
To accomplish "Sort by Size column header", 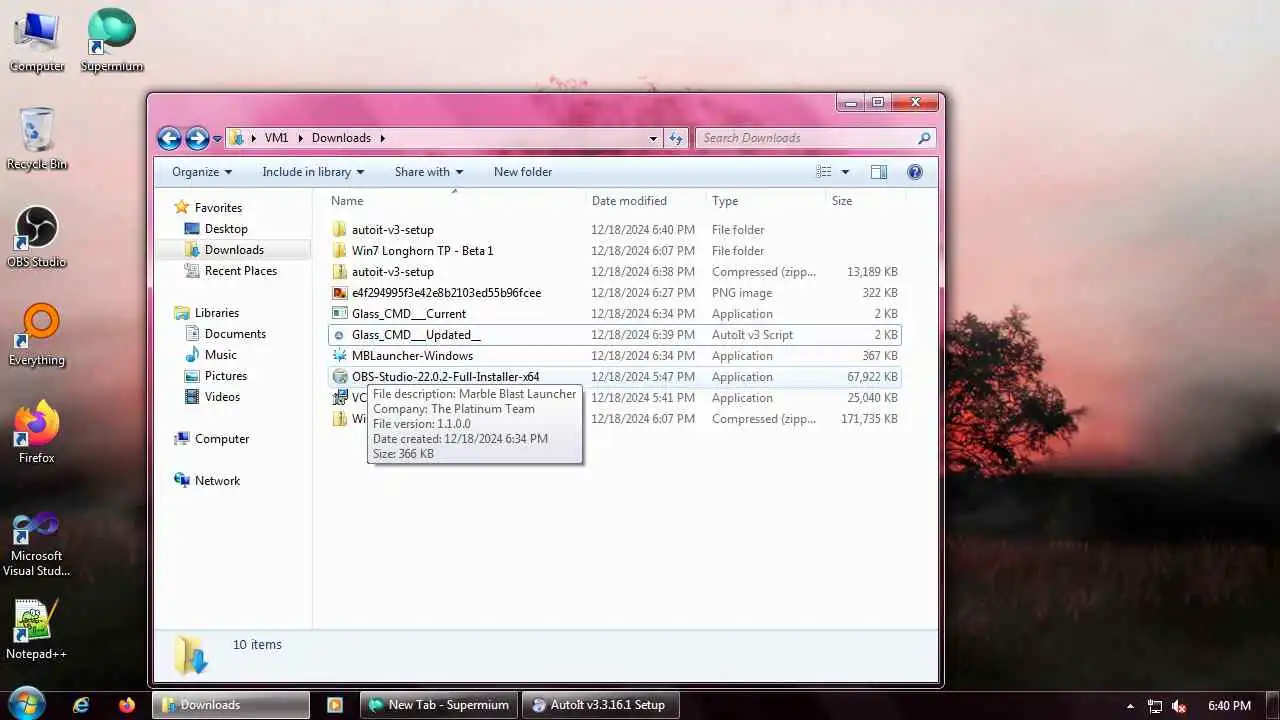I will pyautogui.click(x=865, y=201).
